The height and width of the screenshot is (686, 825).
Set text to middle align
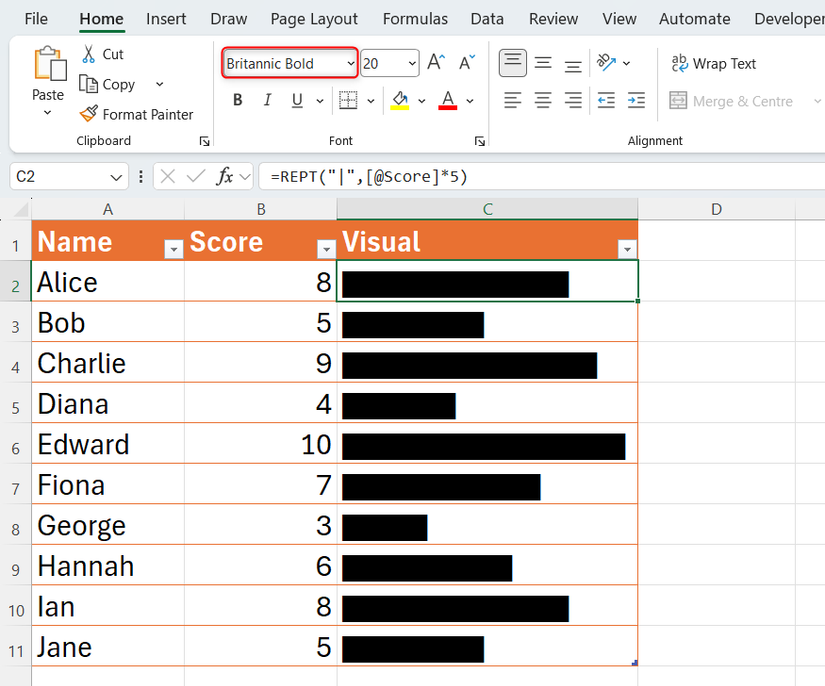[x=542, y=63]
